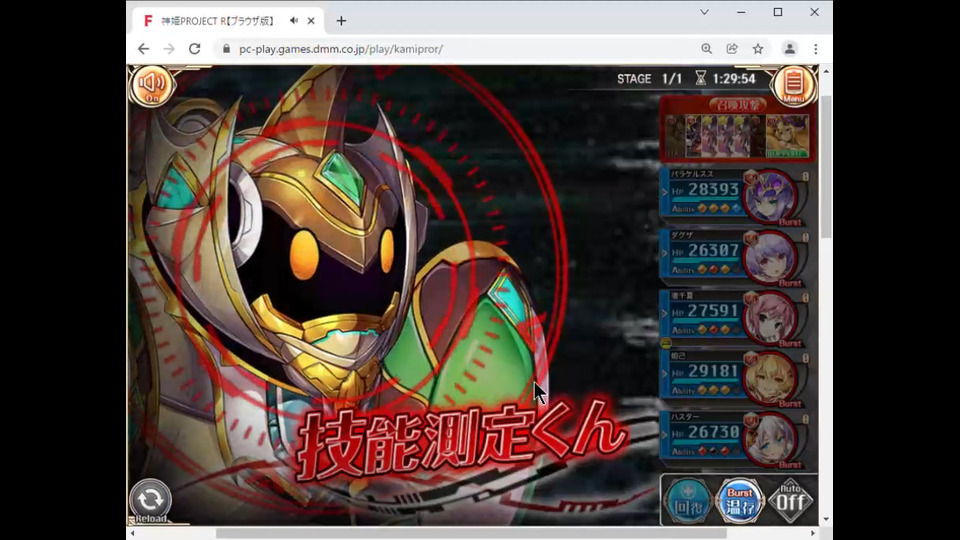Click the rightmost summon thumbnail

[x=787, y=136]
